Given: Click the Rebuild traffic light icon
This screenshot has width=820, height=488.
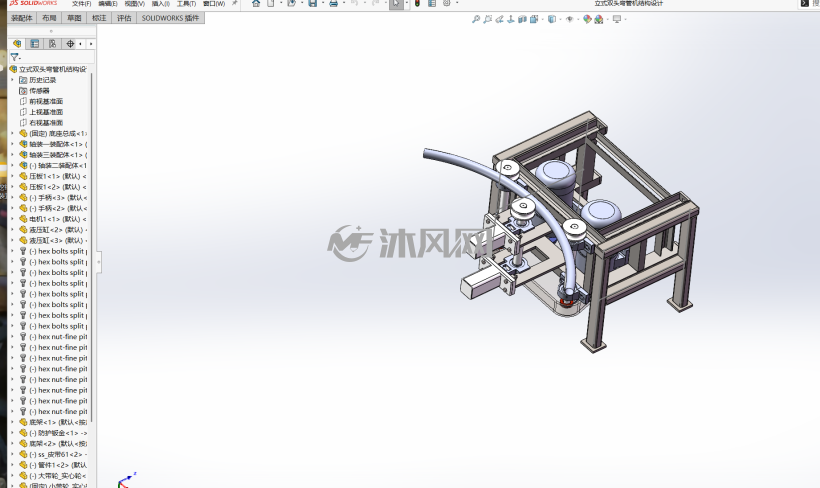Looking at the screenshot, I should click(x=417, y=3).
